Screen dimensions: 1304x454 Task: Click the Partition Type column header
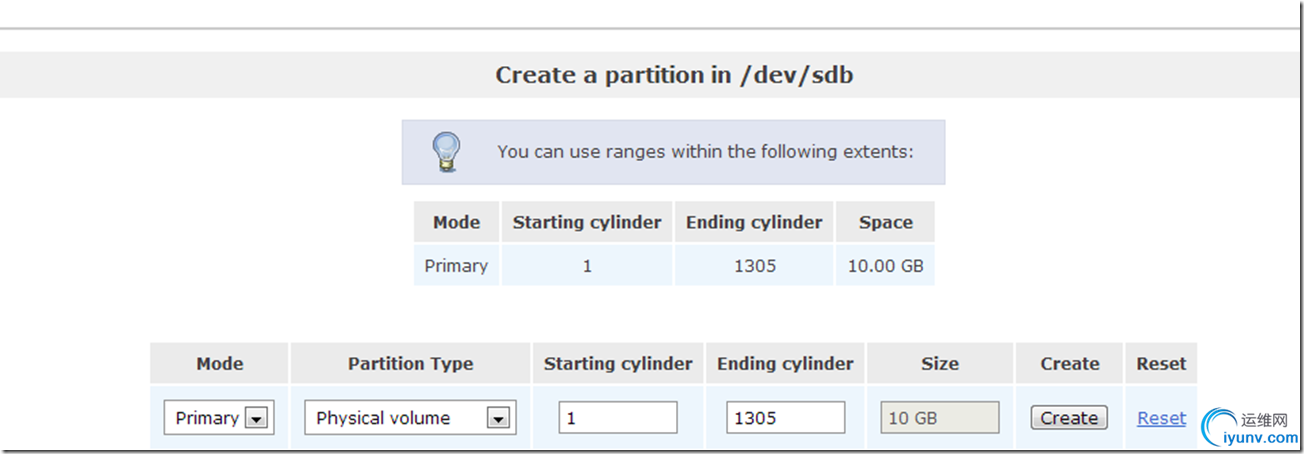click(410, 364)
